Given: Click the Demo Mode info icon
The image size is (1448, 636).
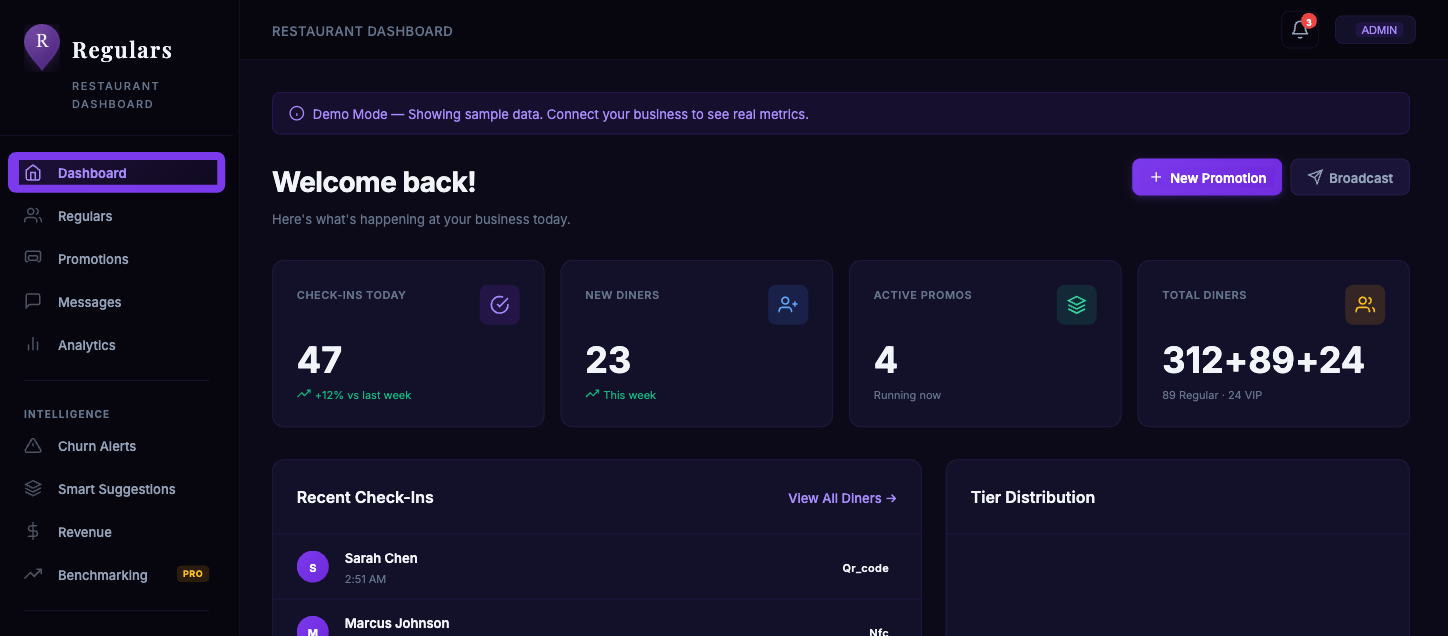Looking at the screenshot, I should click(296, 113).
